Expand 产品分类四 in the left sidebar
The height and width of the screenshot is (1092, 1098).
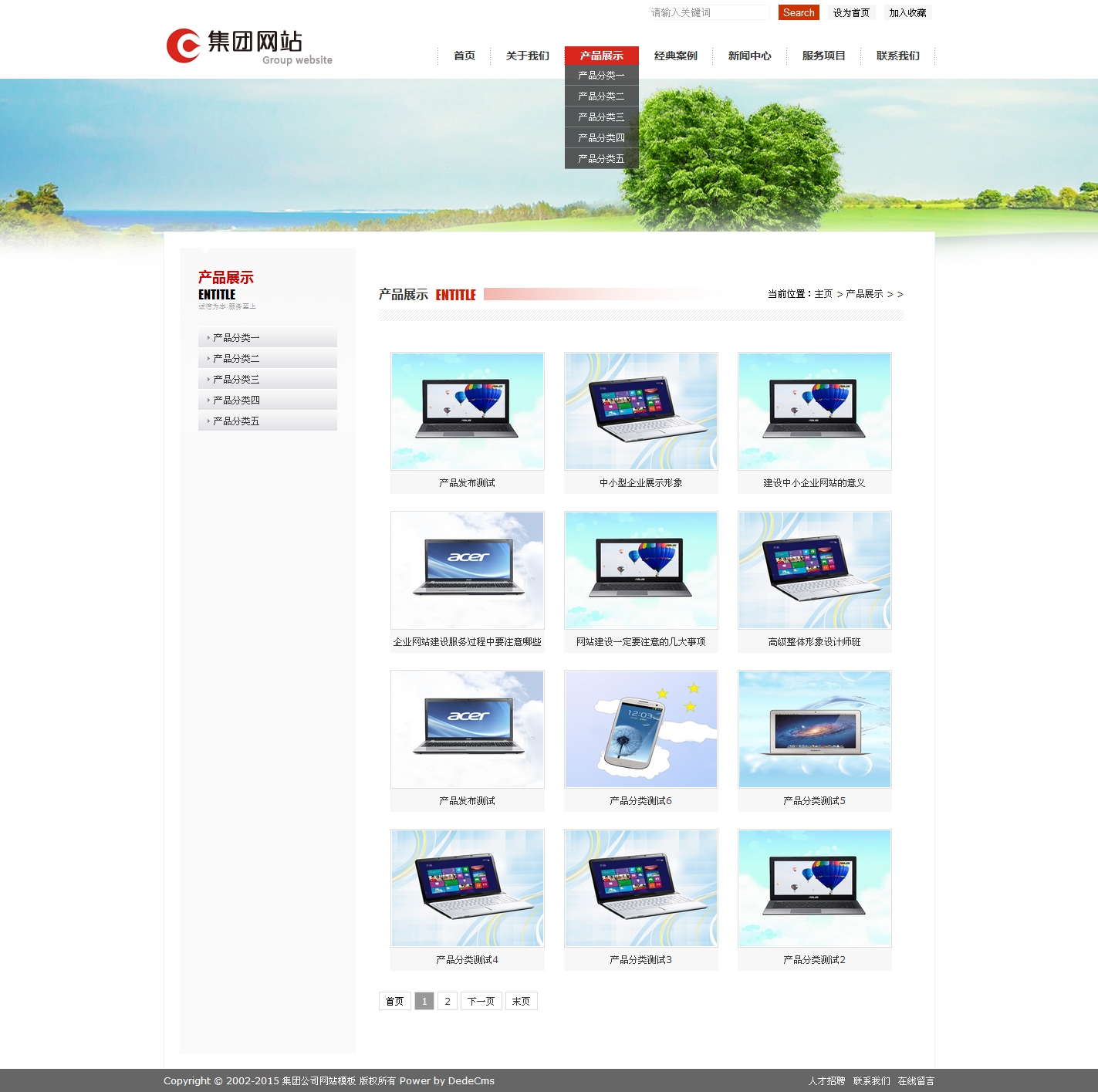pos(236,400)
